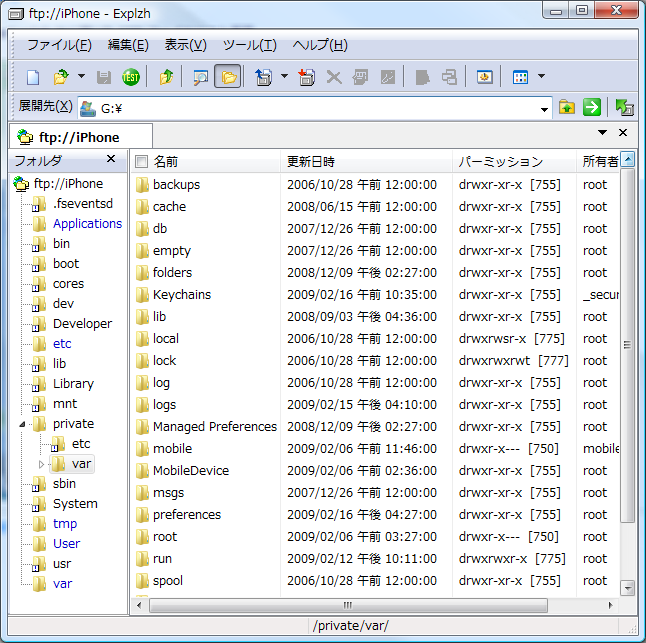Select Library in the folder tree
This screenshot has width=646, height=643.
(x=73, y=384)
